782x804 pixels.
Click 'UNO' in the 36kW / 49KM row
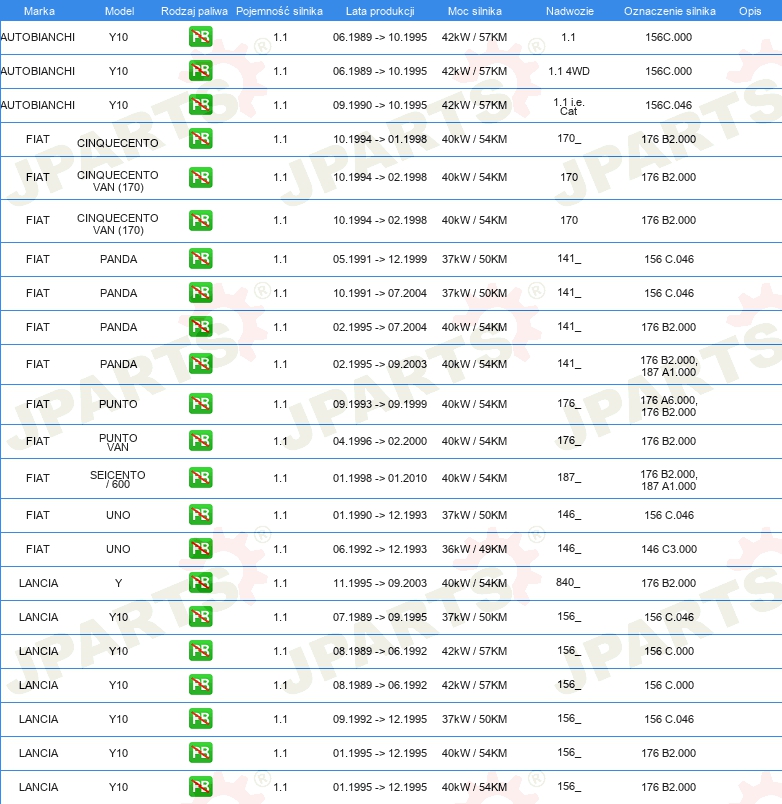pos(118,549)
